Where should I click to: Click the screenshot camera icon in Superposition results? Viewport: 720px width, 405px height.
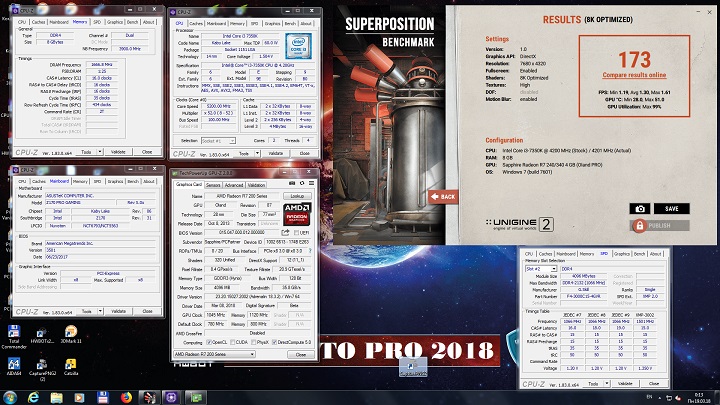pos(640,208)
